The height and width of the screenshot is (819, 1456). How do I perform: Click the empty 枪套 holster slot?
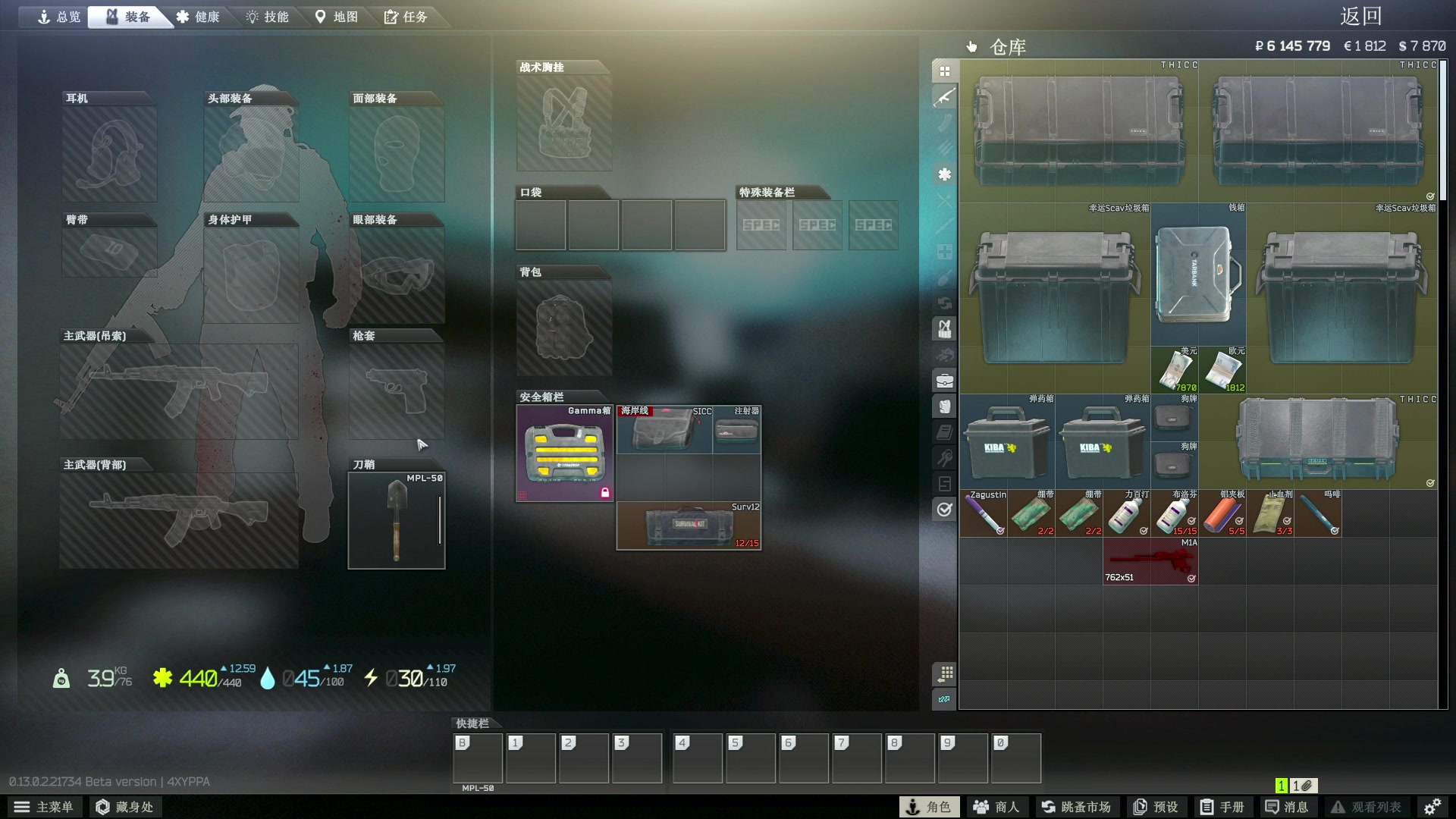(397, 391)
